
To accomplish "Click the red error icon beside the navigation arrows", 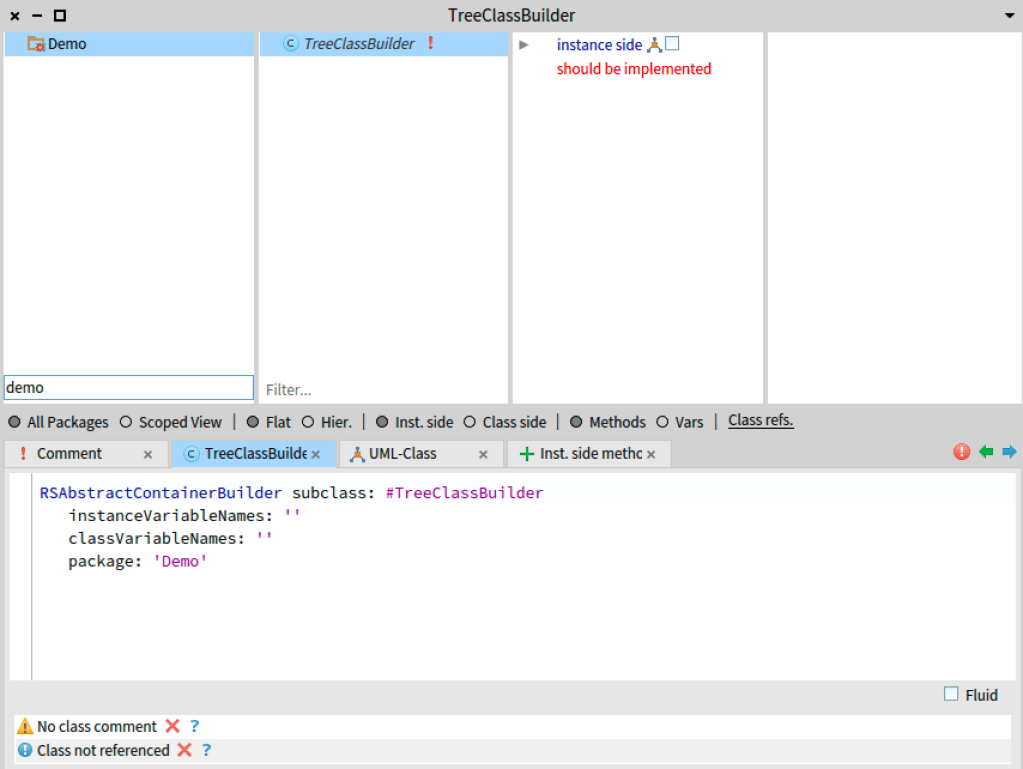I will click(x=962, y=452).
